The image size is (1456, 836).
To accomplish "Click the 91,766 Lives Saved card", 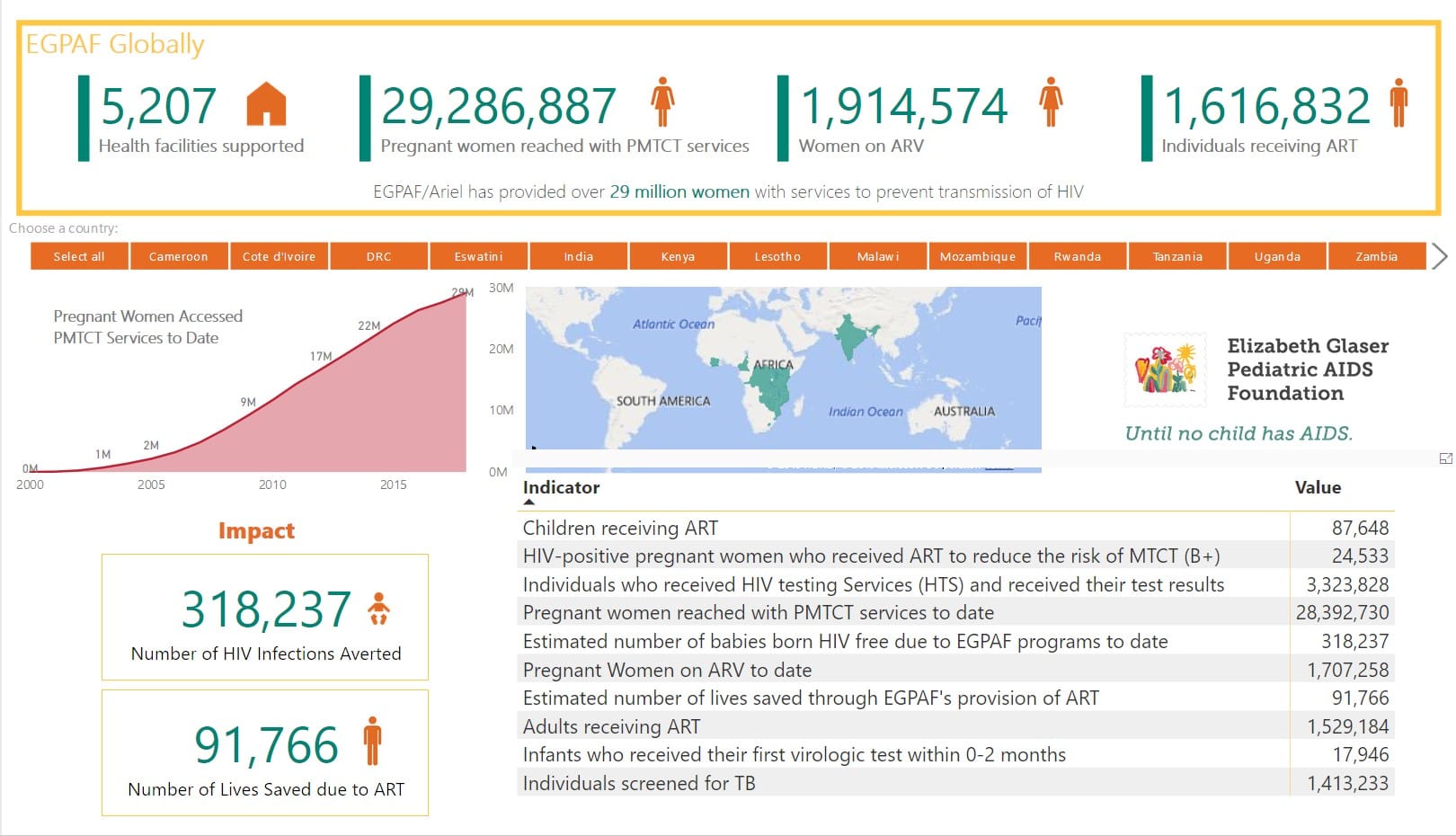I will (265, 753).
